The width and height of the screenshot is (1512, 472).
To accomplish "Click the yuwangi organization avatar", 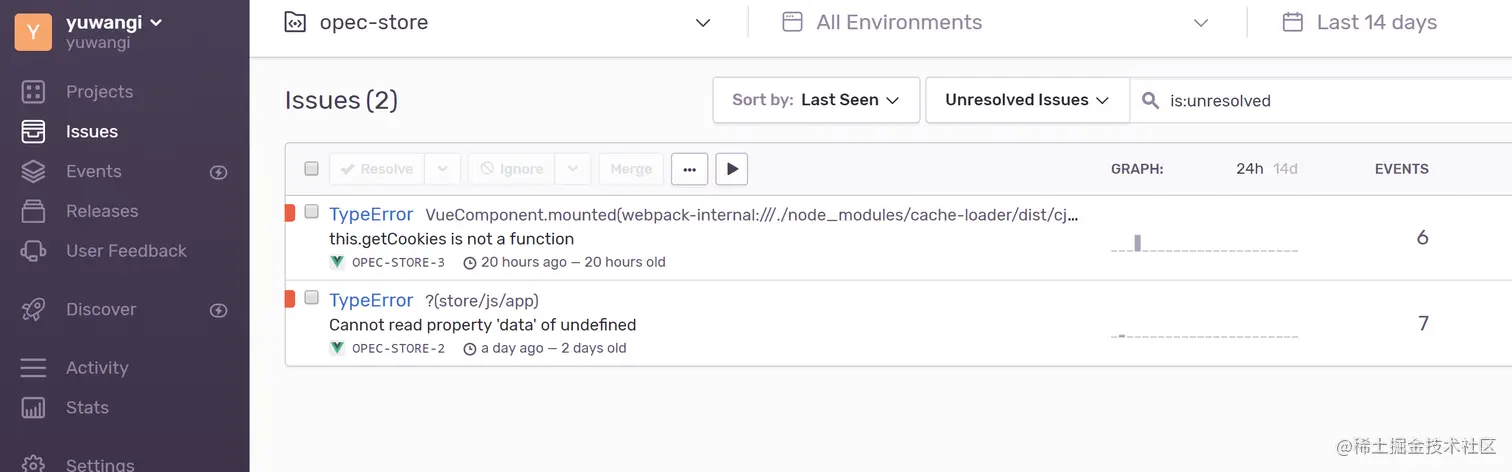I will pyautogui.click(x=33, y=32).
